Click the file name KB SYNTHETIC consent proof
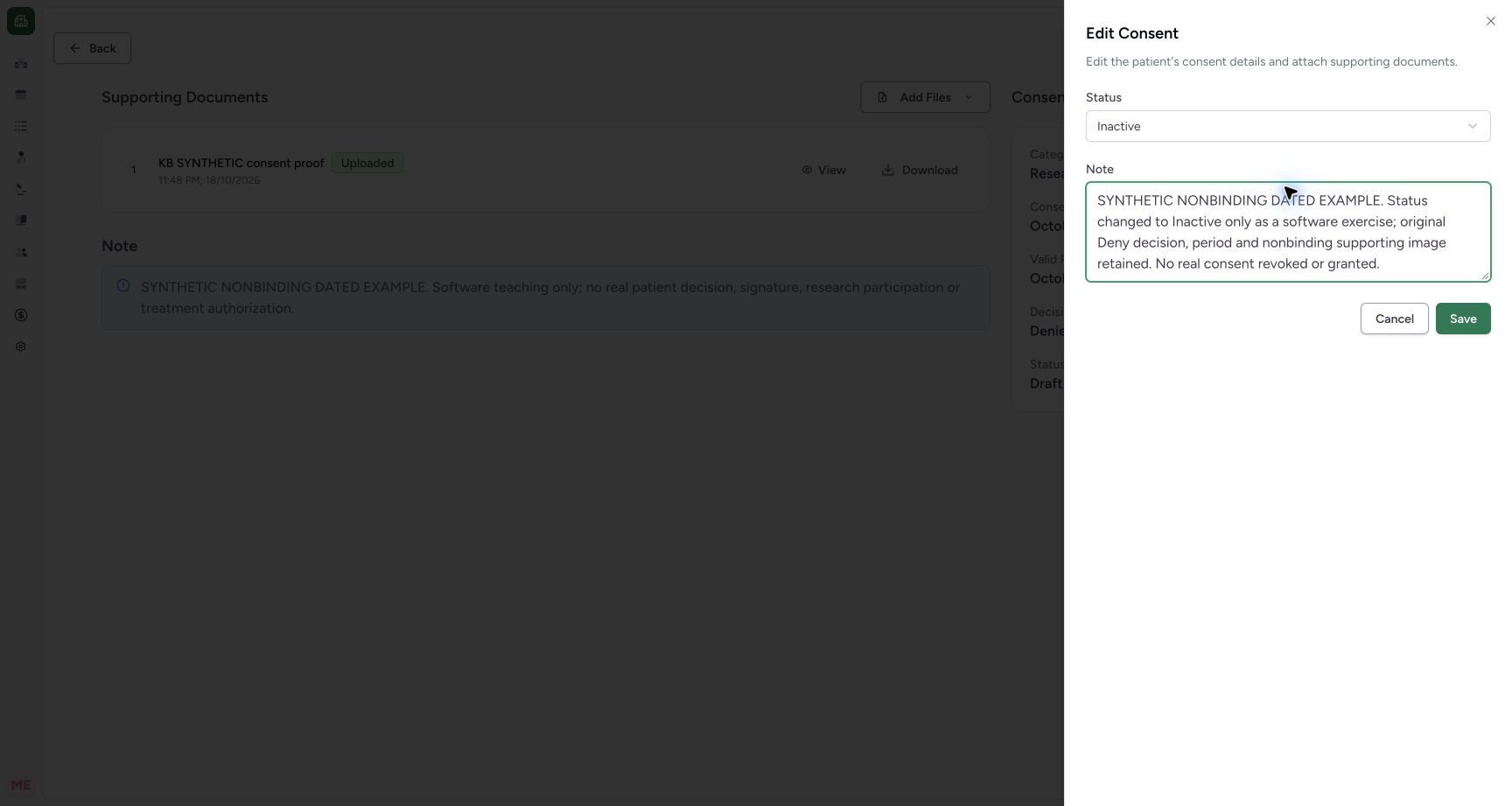 (241, 163)
